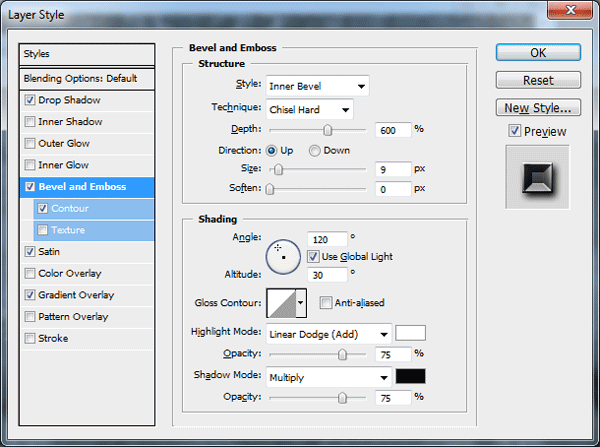Click the layer style preview thumbnail
This screenshot has width=600, height=447.
point(537,177)
